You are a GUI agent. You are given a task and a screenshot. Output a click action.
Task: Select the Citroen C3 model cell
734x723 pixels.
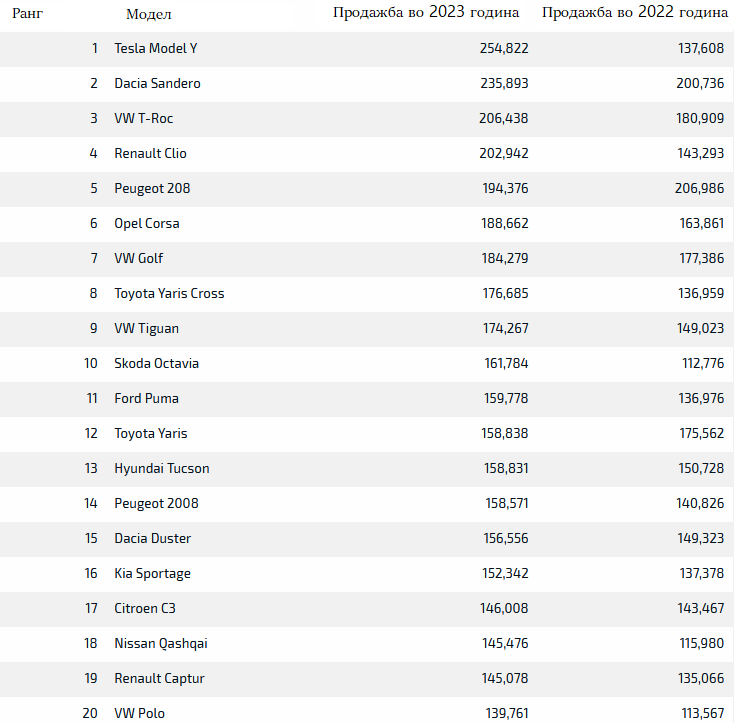(x=145, y=609)
